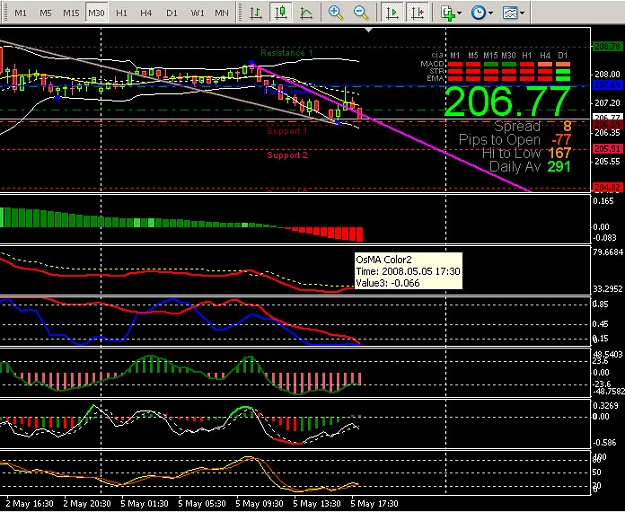Switch to the H1 timeframe
This screenshot has height=512, width=625.
[122, 13]
